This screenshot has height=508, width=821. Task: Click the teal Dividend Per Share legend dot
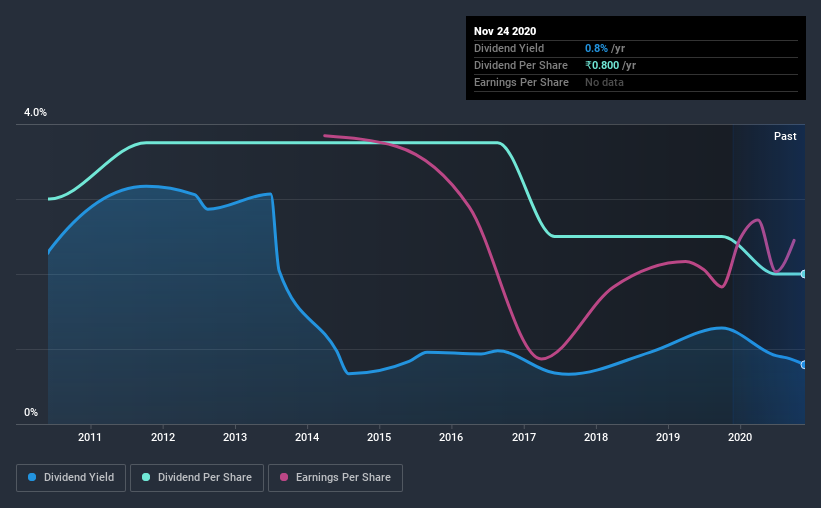click(146, 477)
